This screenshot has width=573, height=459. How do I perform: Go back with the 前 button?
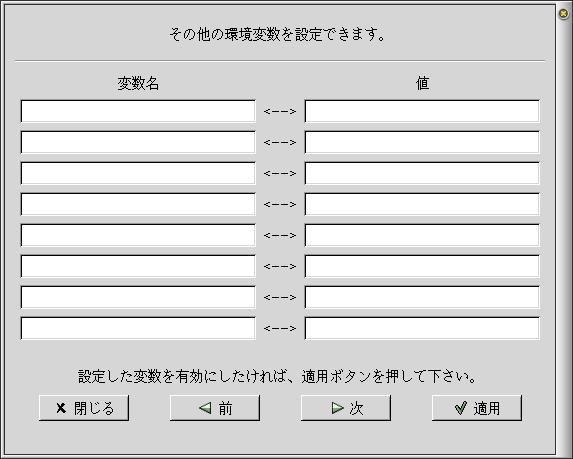(215, 408)
